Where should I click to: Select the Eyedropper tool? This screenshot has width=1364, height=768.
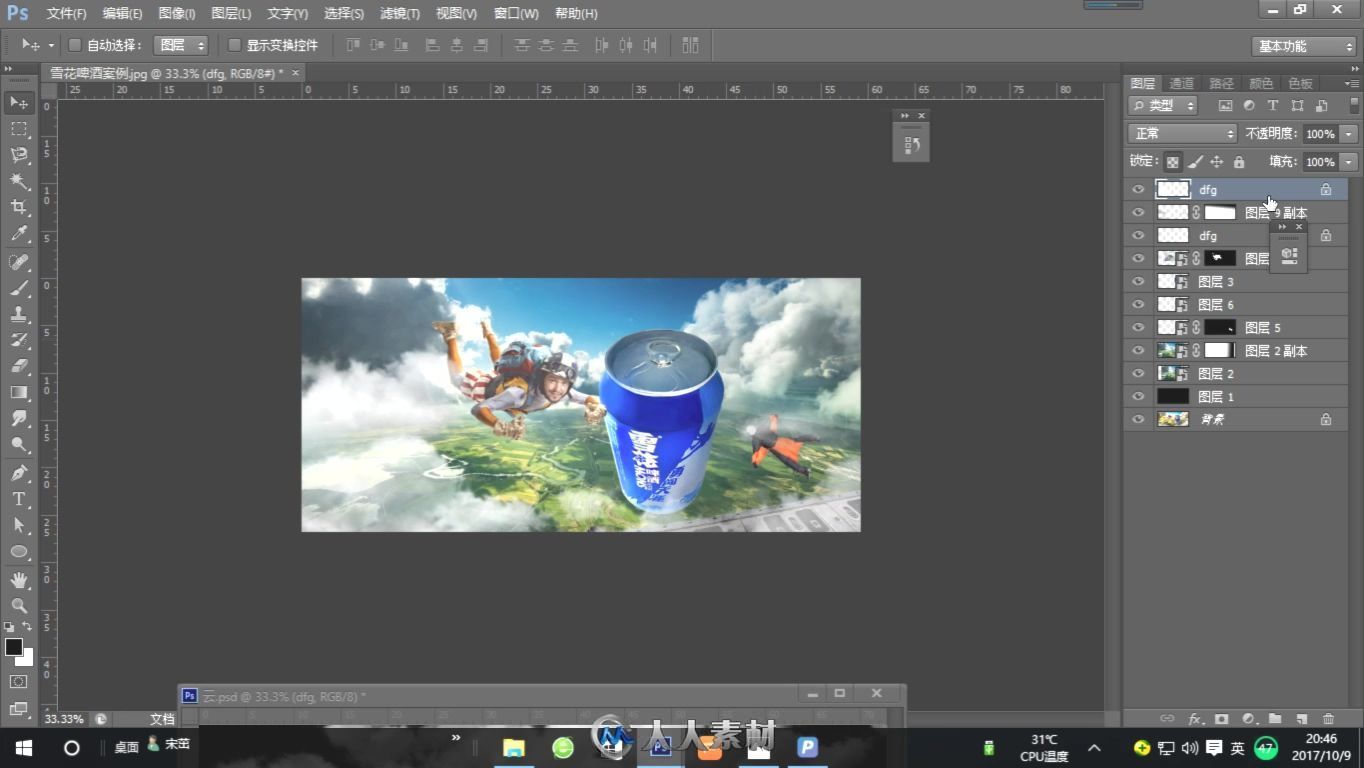(19, 234)
